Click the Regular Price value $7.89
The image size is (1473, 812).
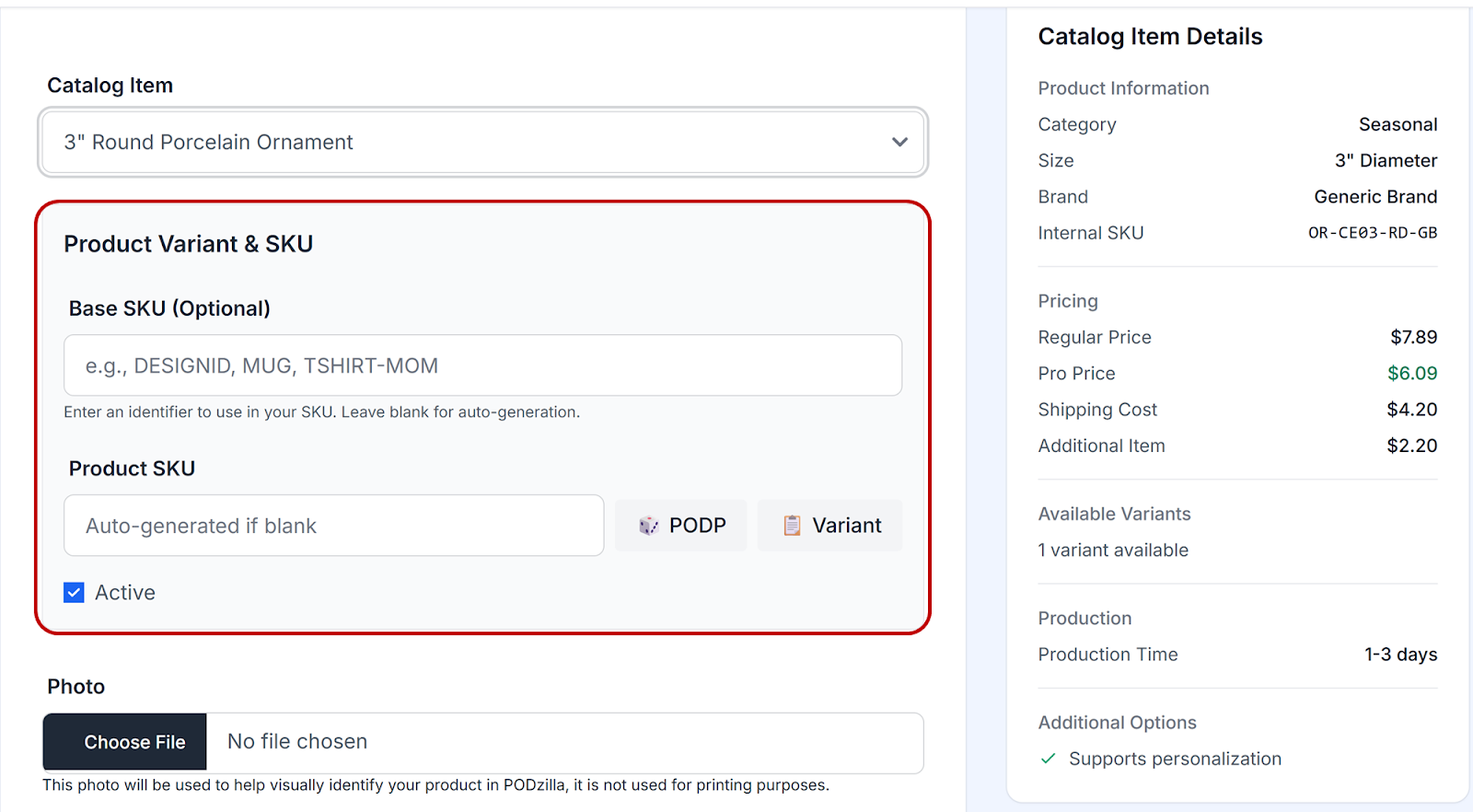[1413, 337]
